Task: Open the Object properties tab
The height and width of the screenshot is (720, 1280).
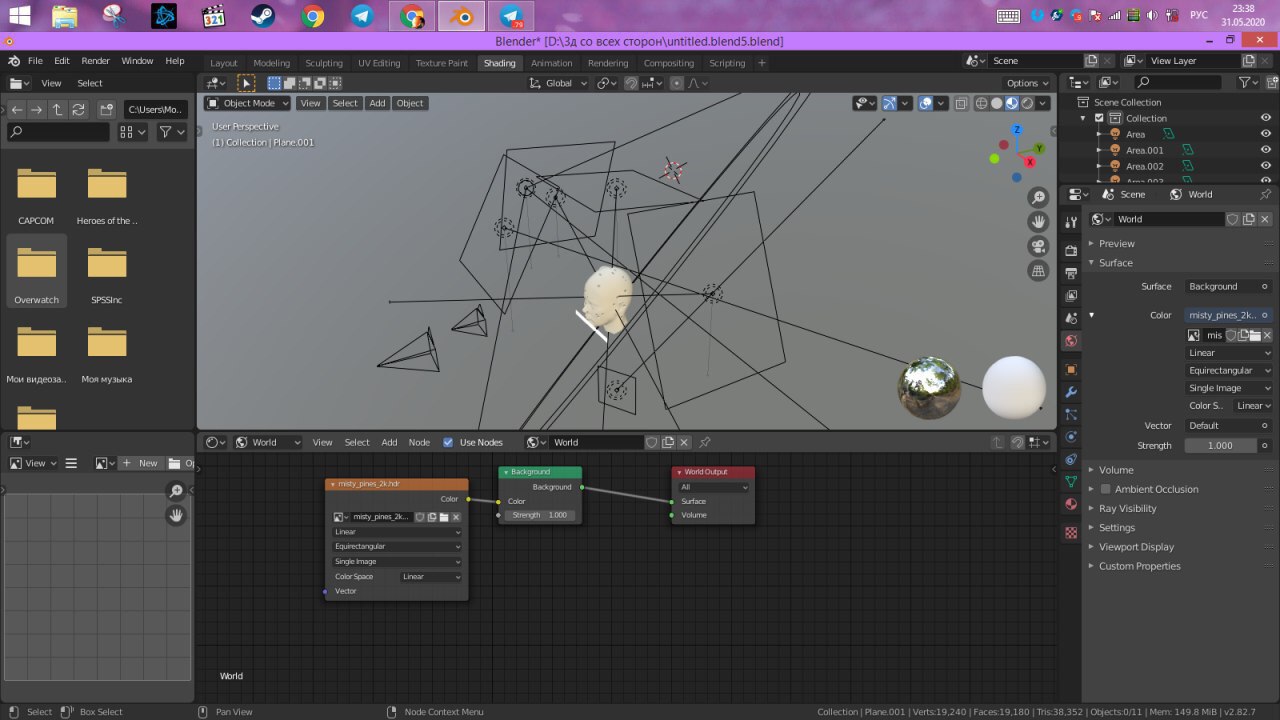Action: click(x=1071, y=369)
